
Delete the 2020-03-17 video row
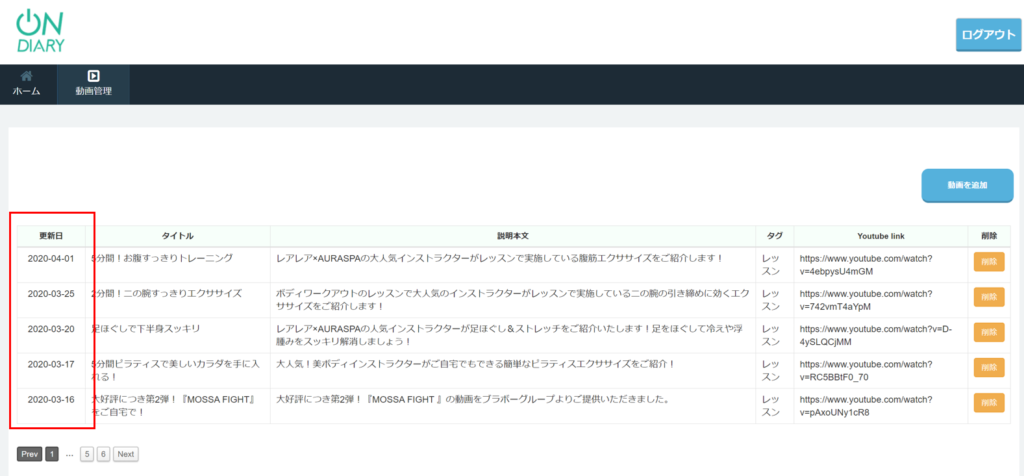988,367
